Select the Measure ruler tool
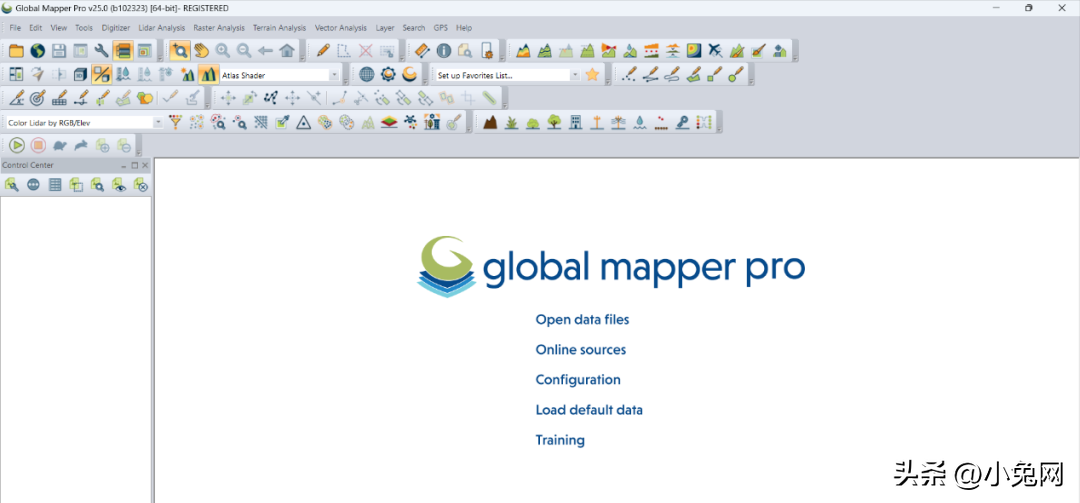 click(x=423, y=50)
